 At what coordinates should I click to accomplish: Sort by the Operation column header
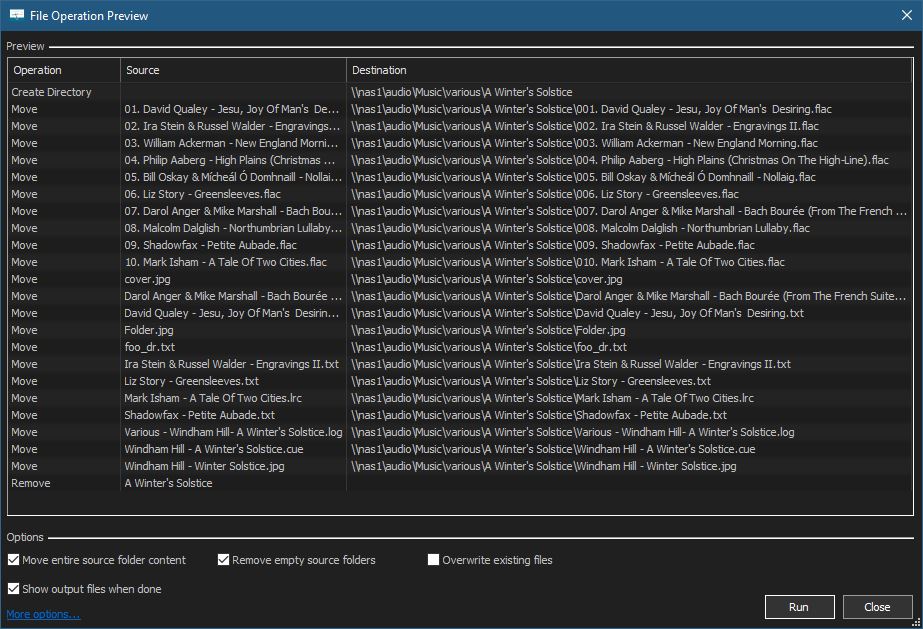tap(64, 70)
